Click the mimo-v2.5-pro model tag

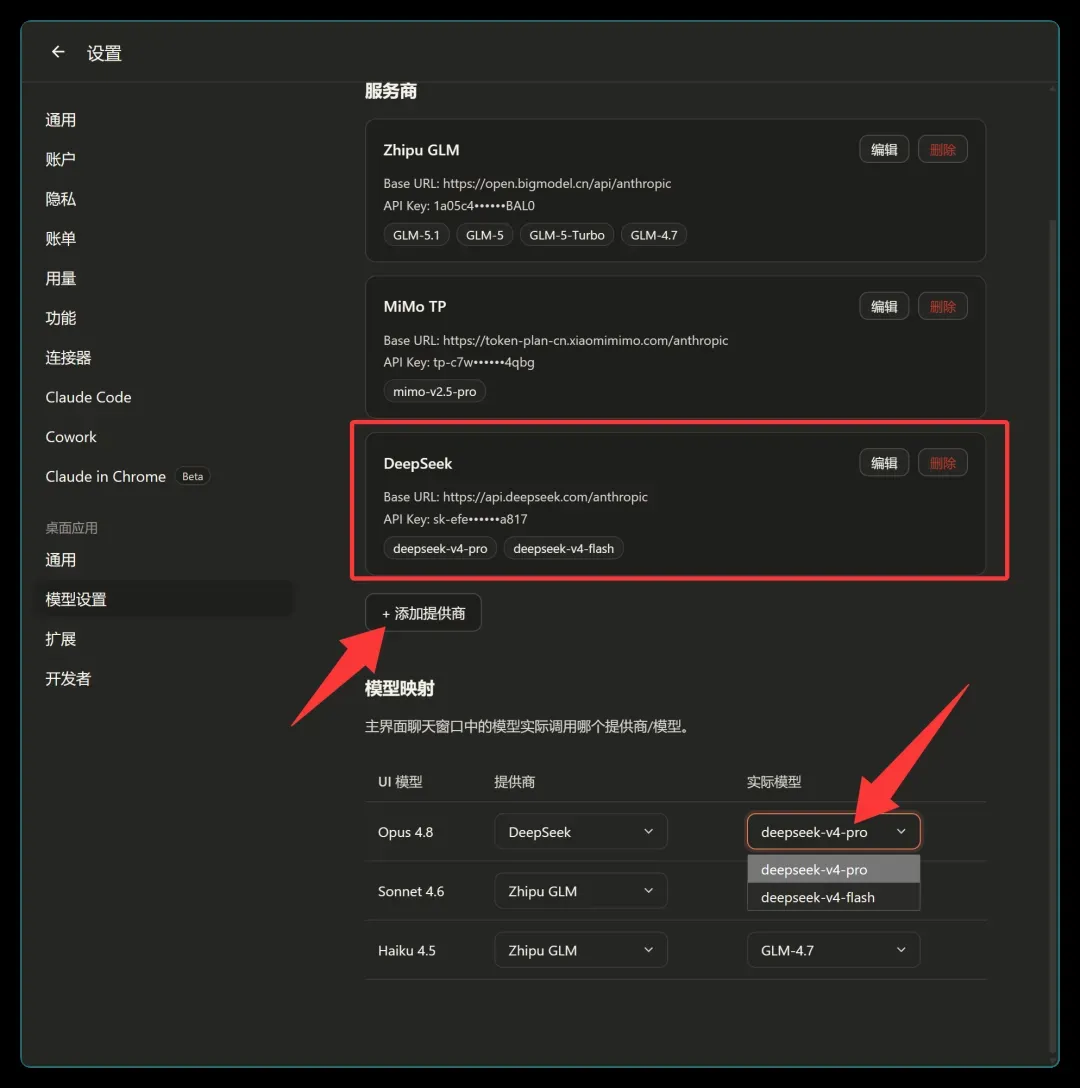[434, 391]
